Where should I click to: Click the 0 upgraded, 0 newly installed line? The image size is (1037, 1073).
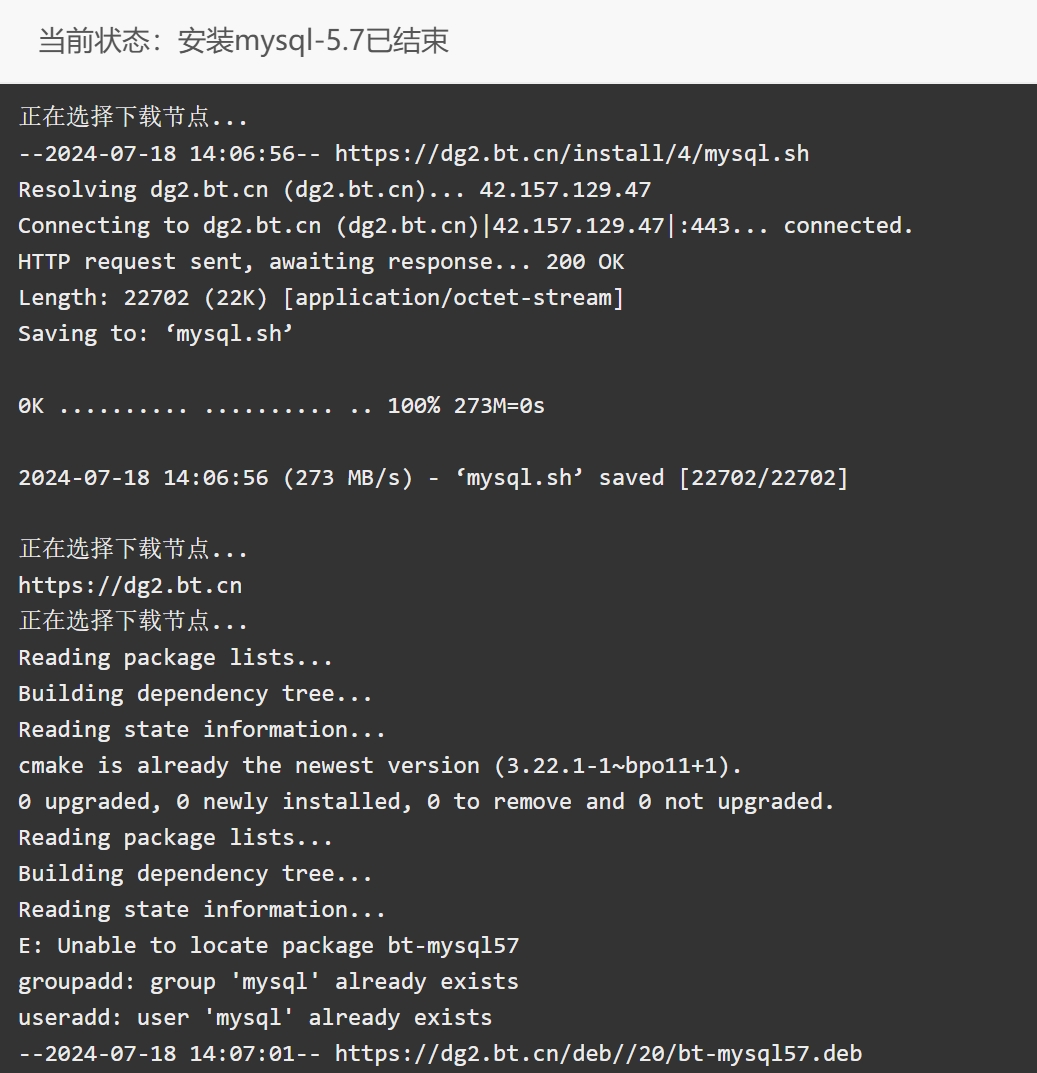426,801
